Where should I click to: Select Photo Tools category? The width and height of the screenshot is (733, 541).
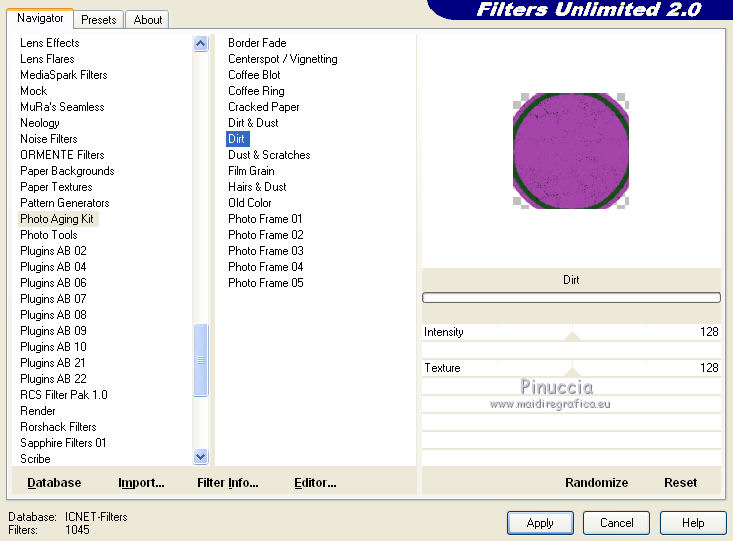49,235
